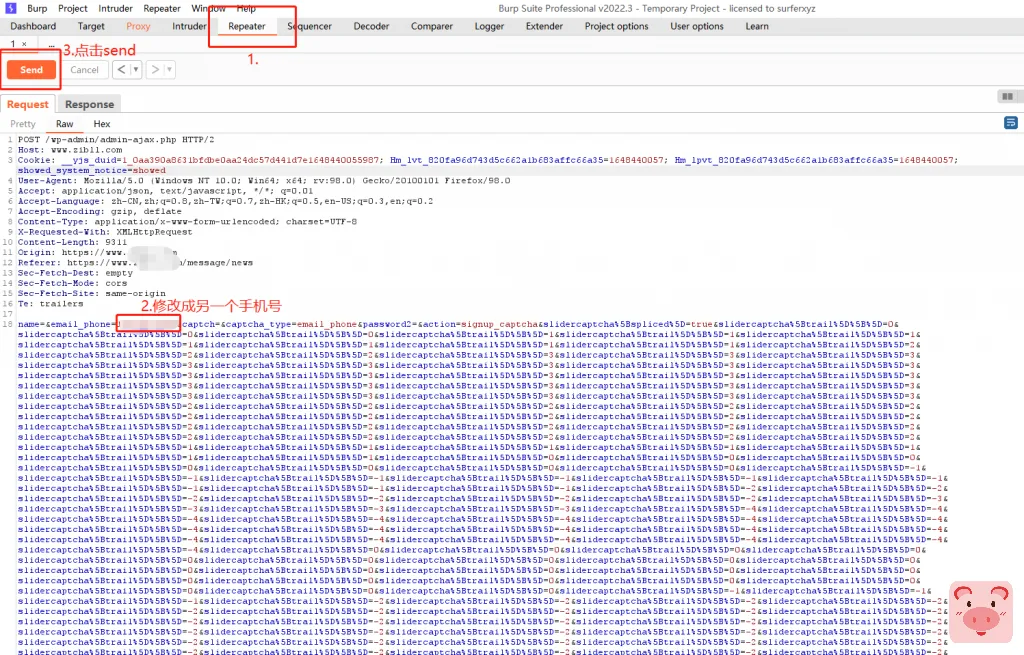Switch to the Proxy tab
This screenshot has width=1024, height=655.
point(138,26)
